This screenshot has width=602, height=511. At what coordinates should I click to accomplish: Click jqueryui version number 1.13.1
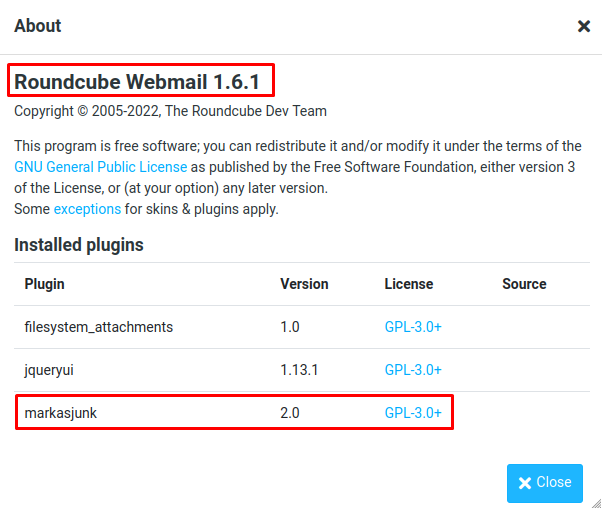point(299,370)
